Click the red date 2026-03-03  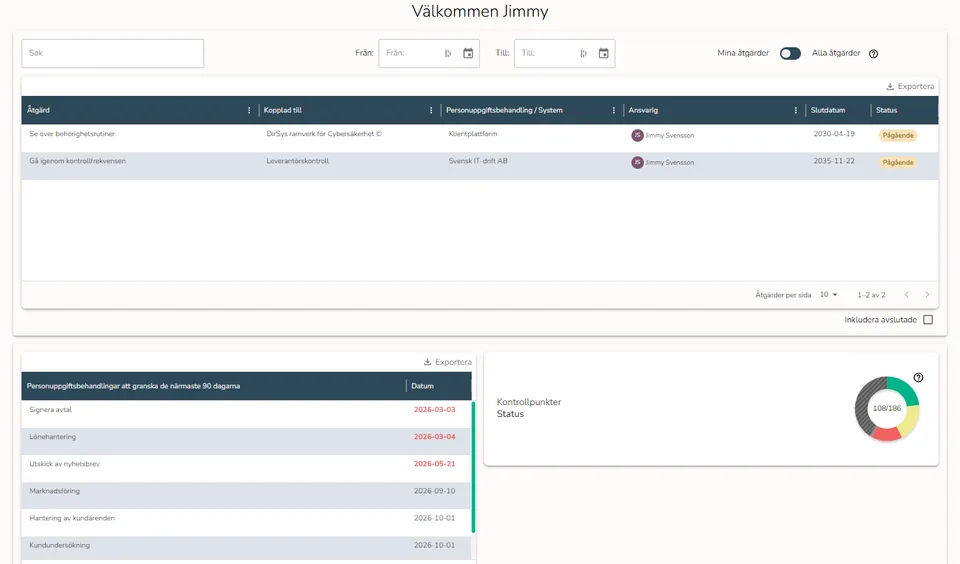[x=435, y=410]
